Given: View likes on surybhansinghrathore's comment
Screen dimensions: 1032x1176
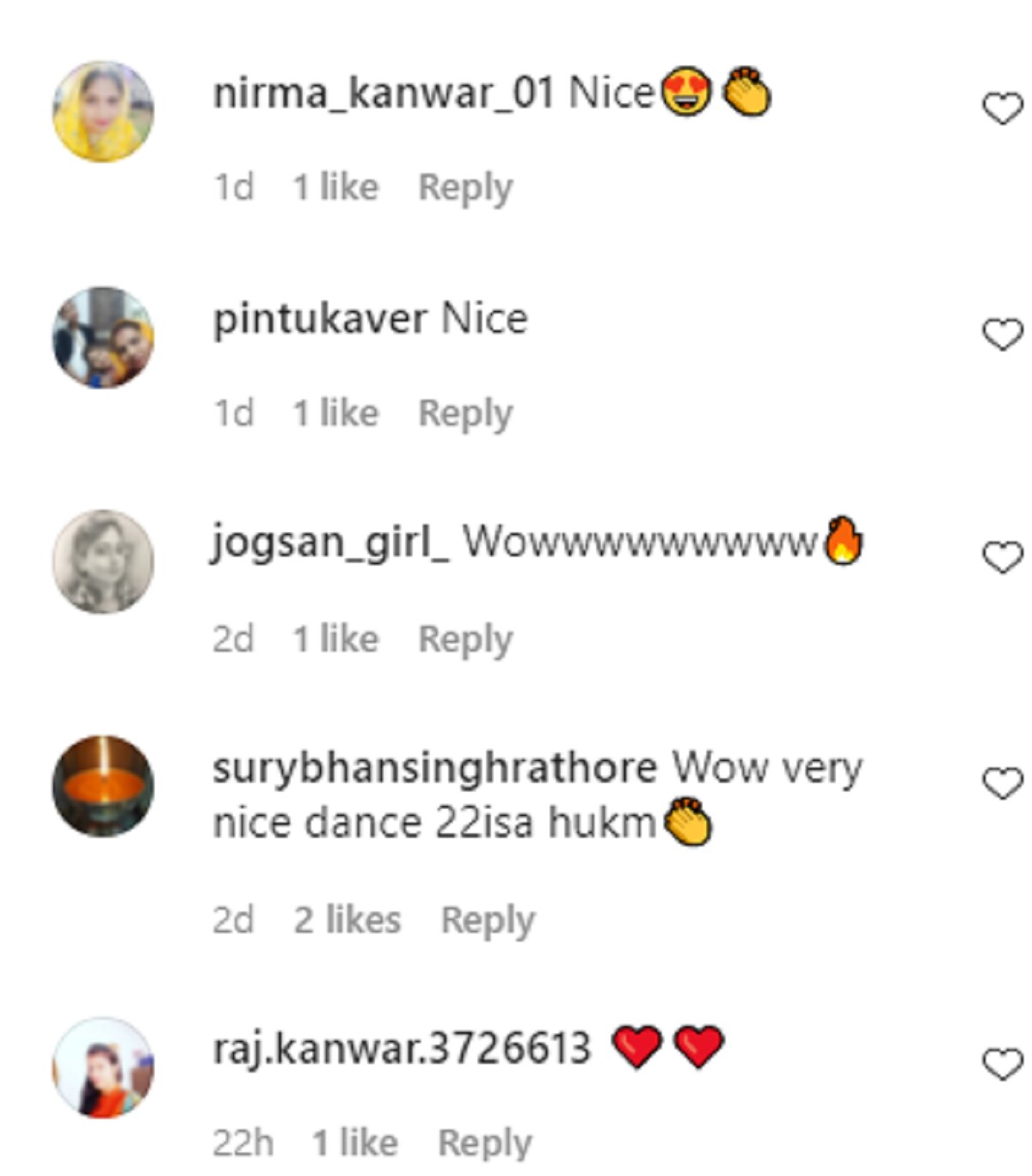Looking at the screenshot, I should [x=347, y=920].
